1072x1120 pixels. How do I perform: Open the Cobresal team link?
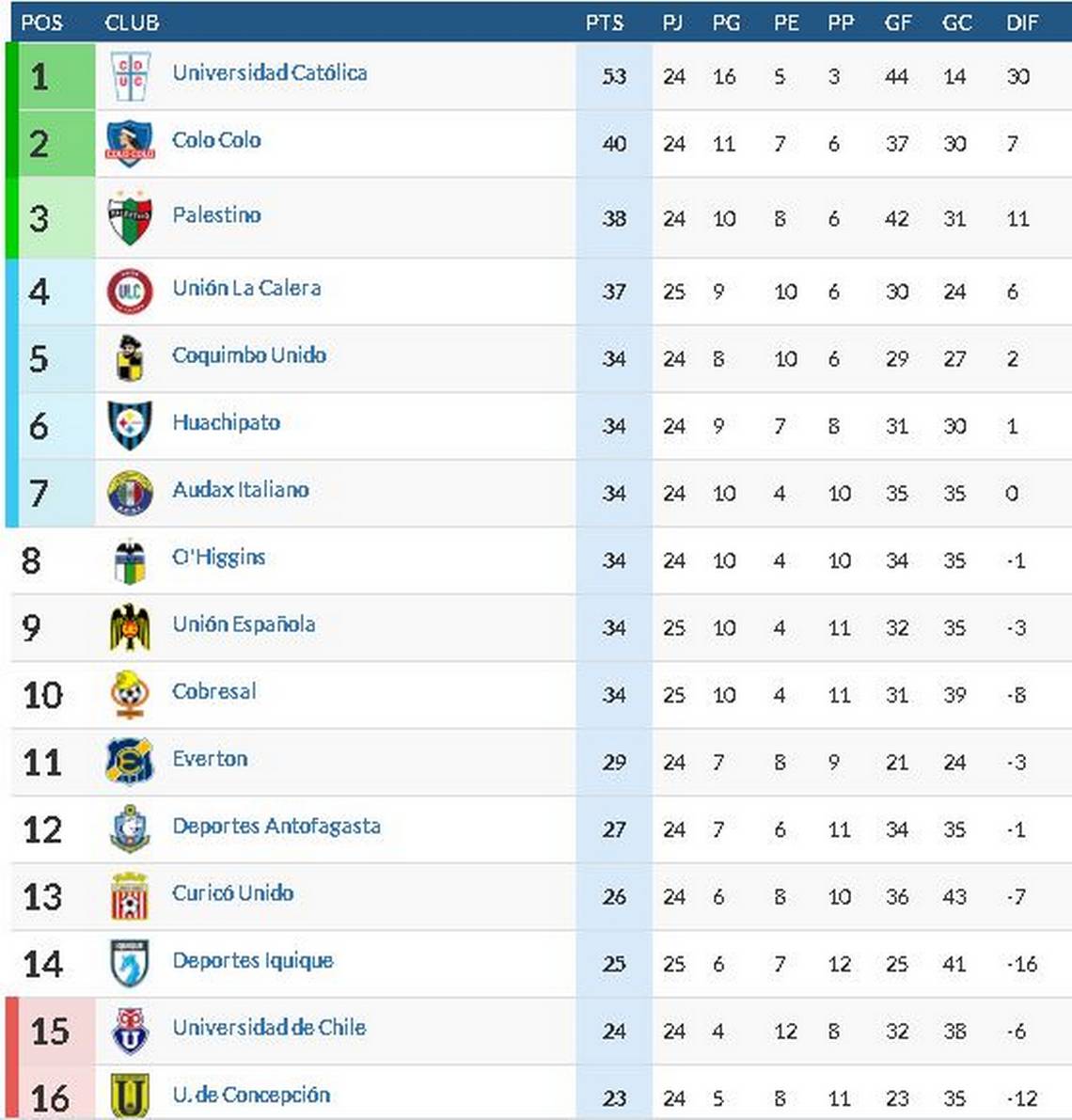tap(214, 691)
